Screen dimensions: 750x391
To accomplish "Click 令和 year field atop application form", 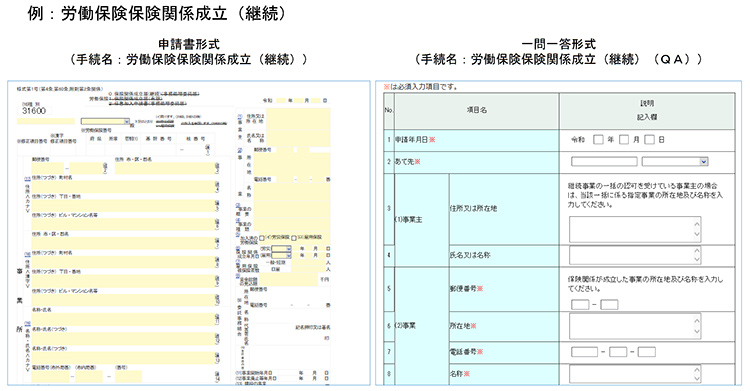I will click(280, 101).
